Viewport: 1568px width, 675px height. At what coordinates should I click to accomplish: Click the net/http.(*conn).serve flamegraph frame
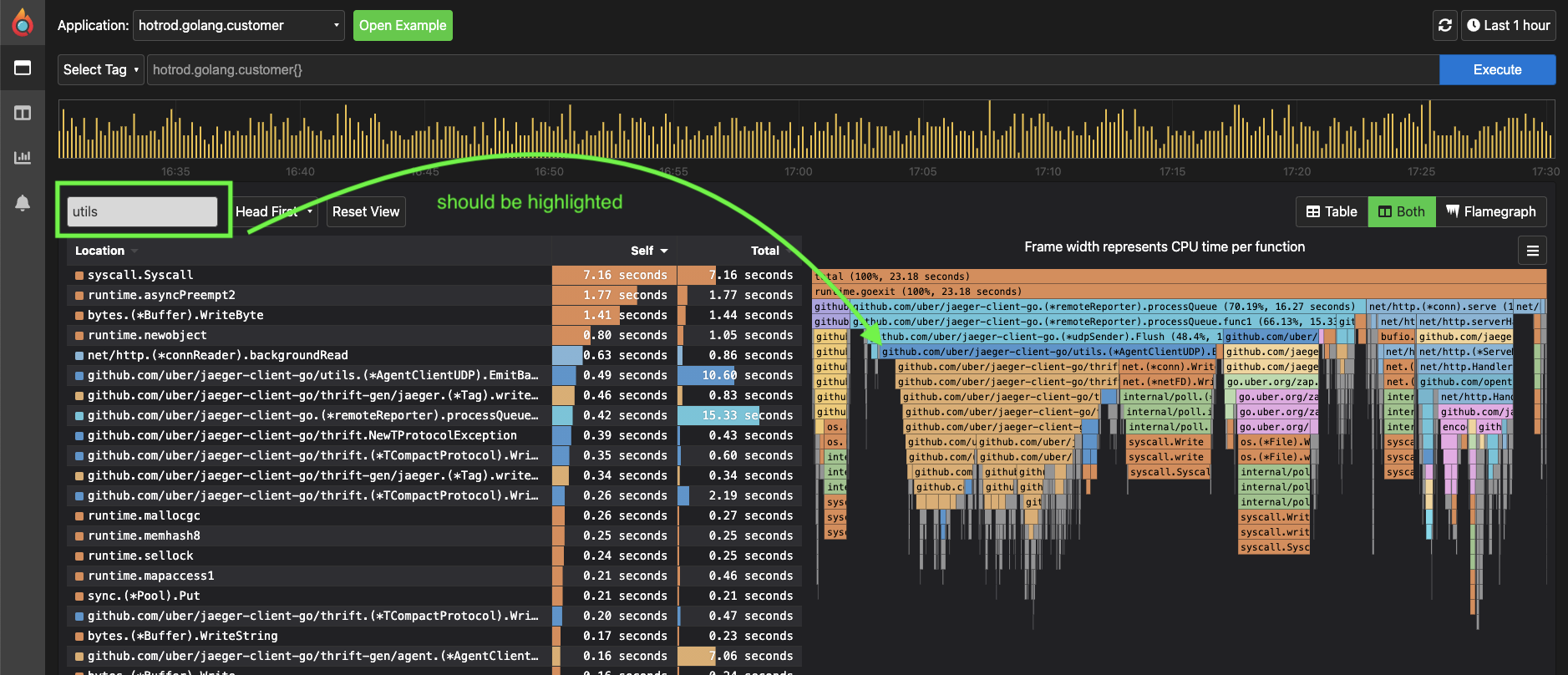pyautogui.click(x=1441, y=307)
